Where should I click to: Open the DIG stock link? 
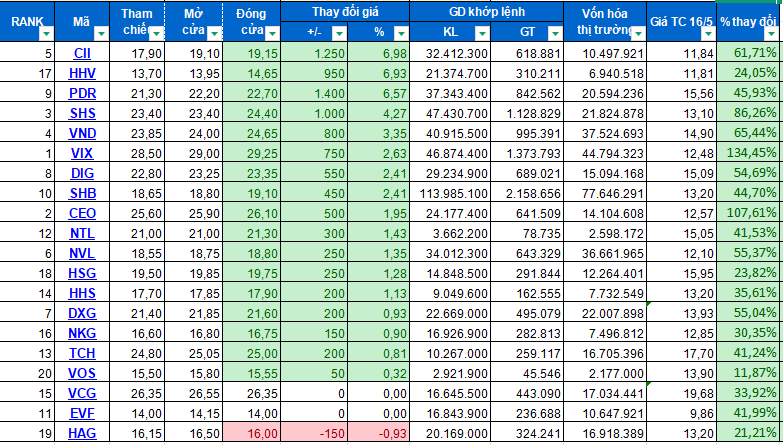pyautogui.click(x=82, y=173)
